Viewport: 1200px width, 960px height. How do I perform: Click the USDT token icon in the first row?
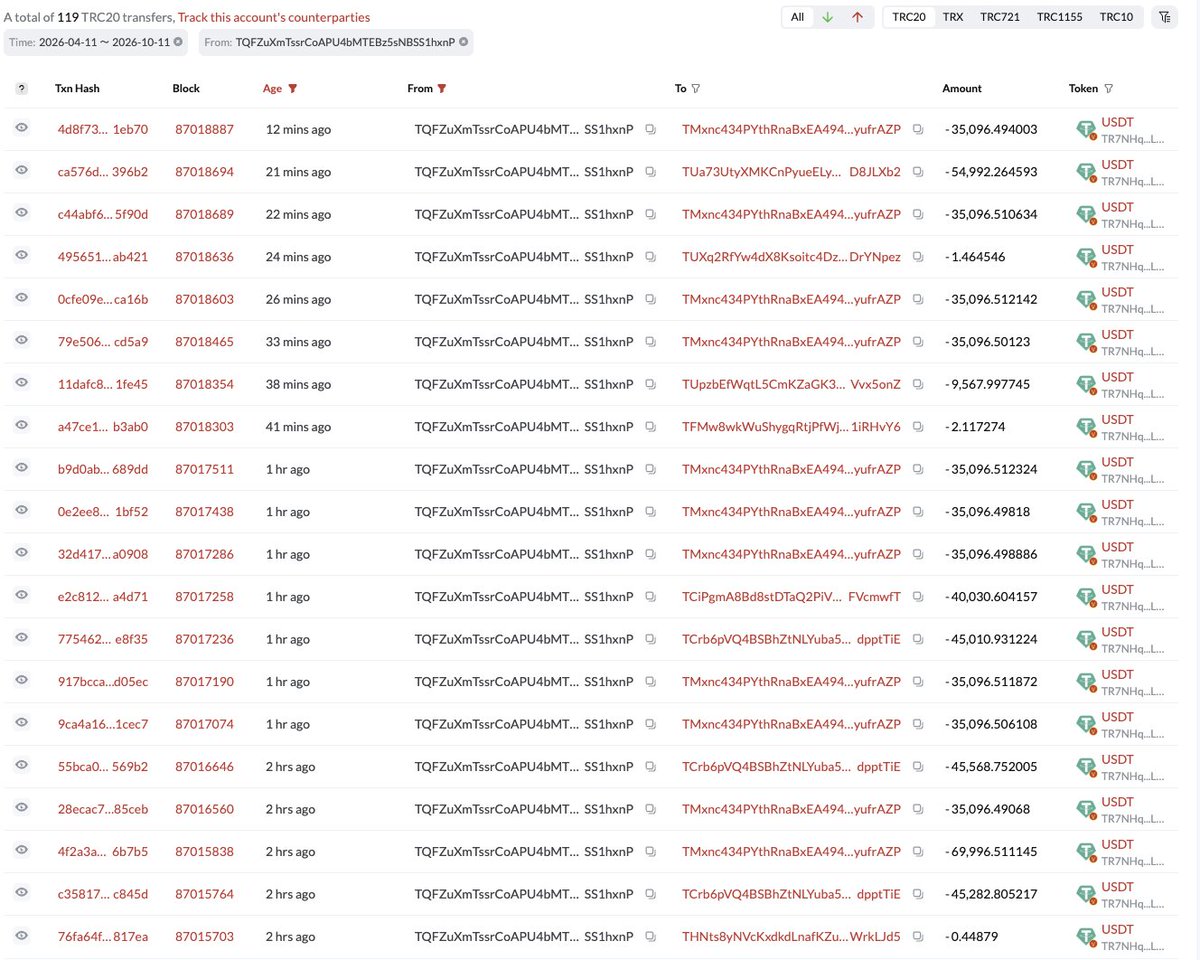click(x=1086, y=130)
